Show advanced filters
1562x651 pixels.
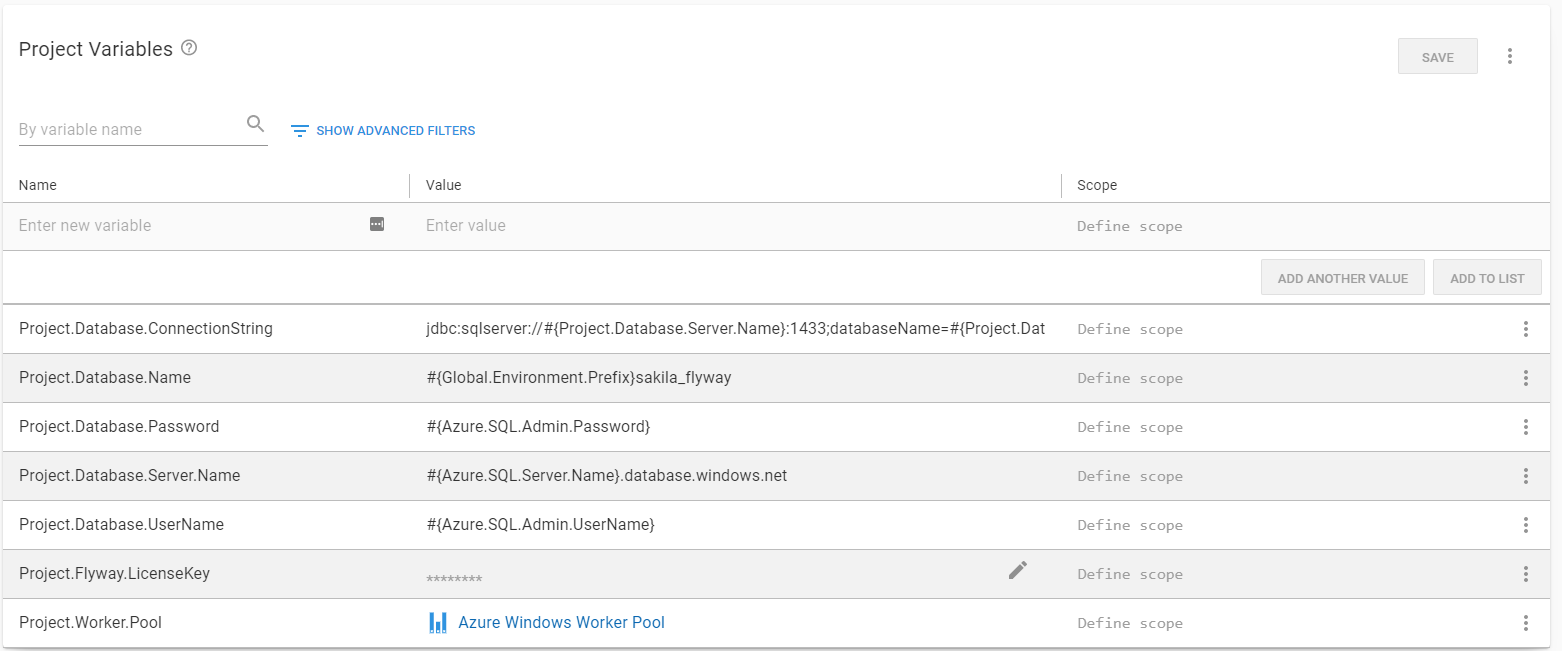383,131
